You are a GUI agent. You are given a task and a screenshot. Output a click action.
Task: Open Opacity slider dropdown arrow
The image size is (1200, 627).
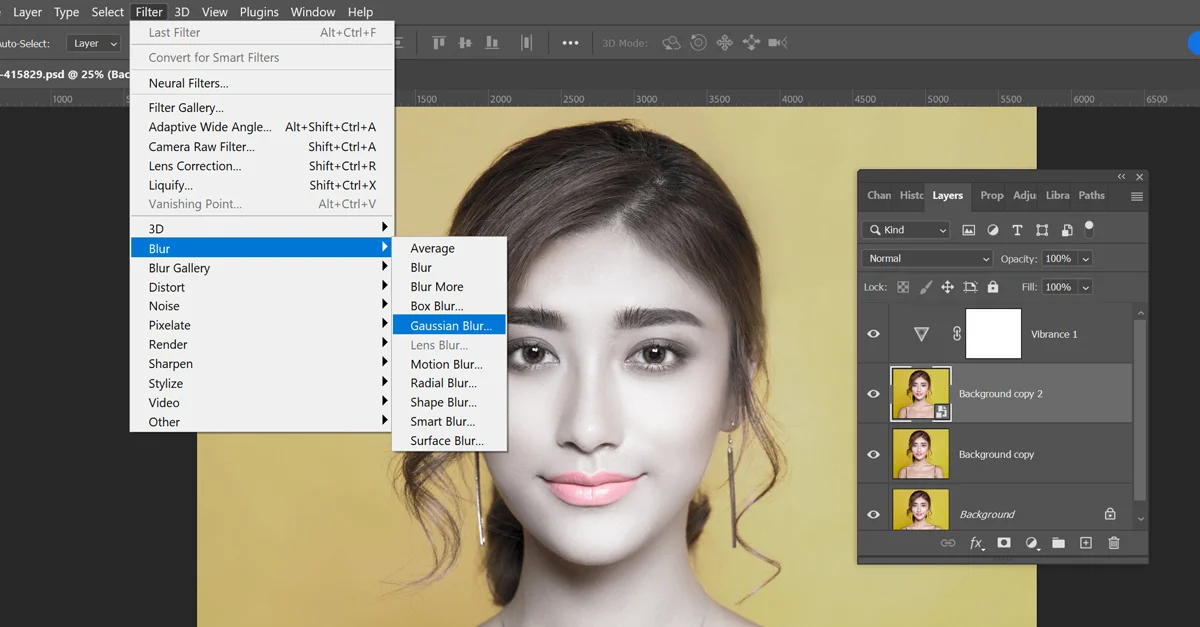click(1085, 259)
